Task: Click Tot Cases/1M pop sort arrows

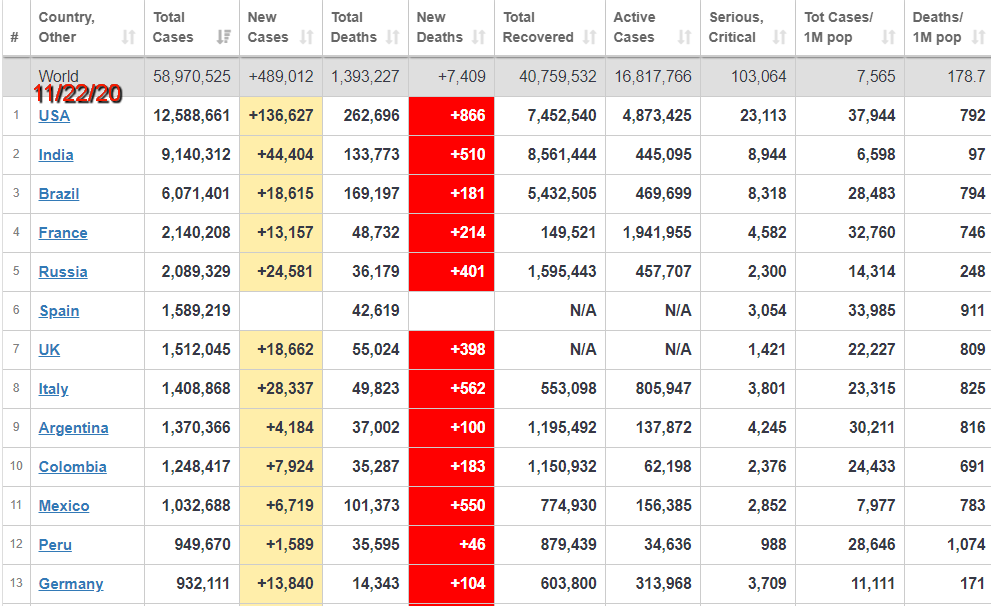Action: tap(888, 38)
